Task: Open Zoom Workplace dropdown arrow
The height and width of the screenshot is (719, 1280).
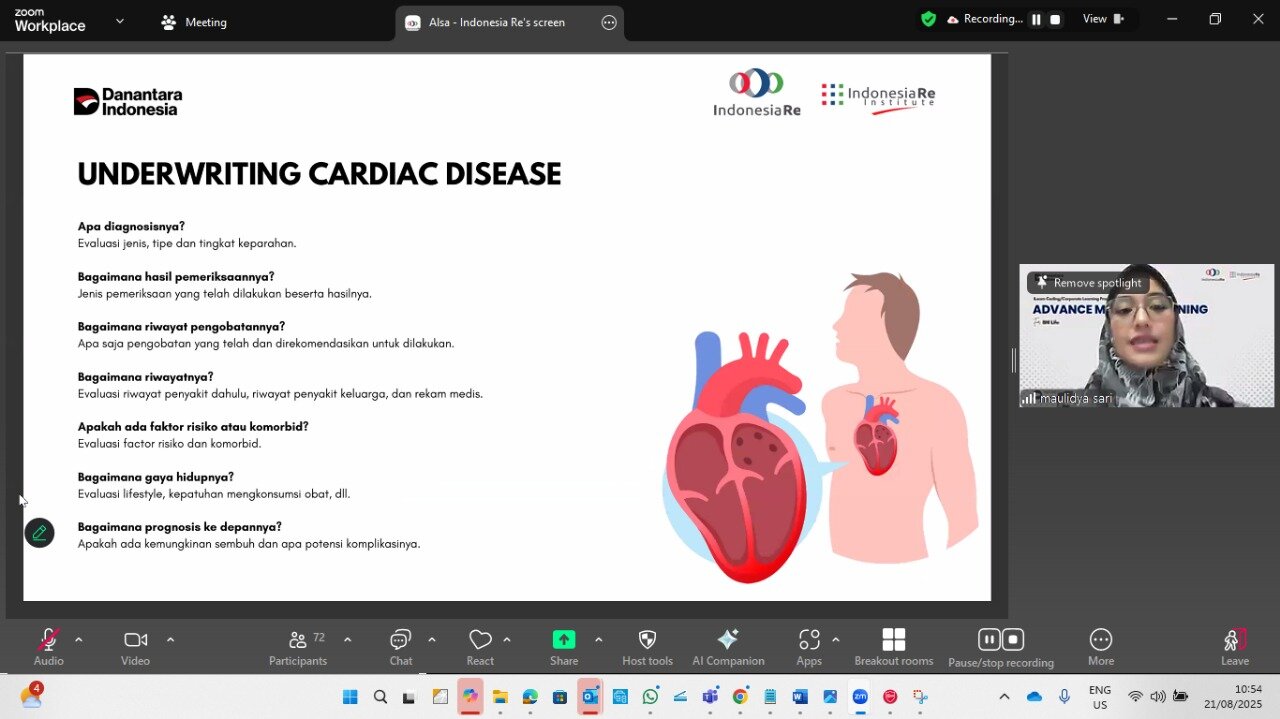Action: pos(120,21)
